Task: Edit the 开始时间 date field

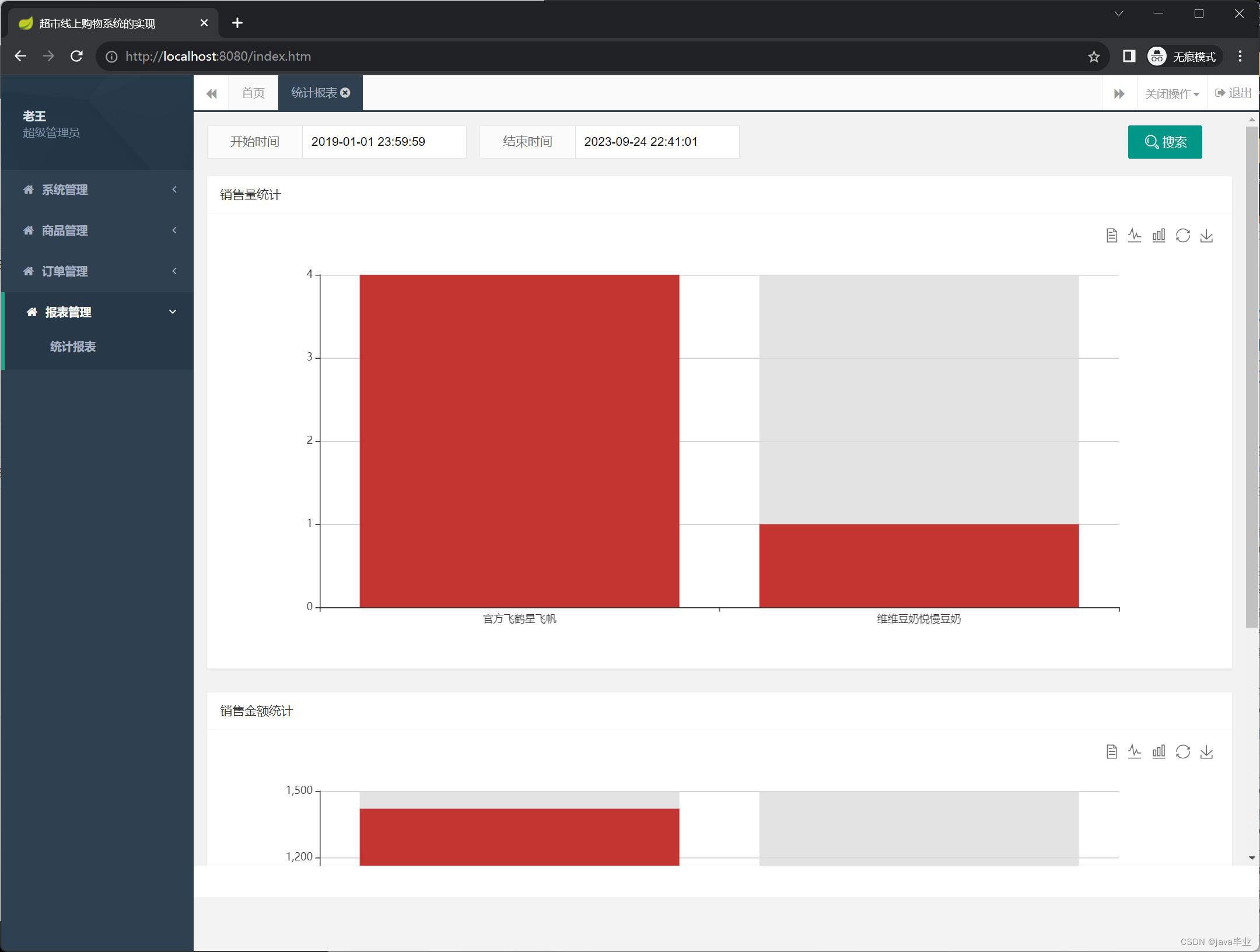Action: coord(384,142)
